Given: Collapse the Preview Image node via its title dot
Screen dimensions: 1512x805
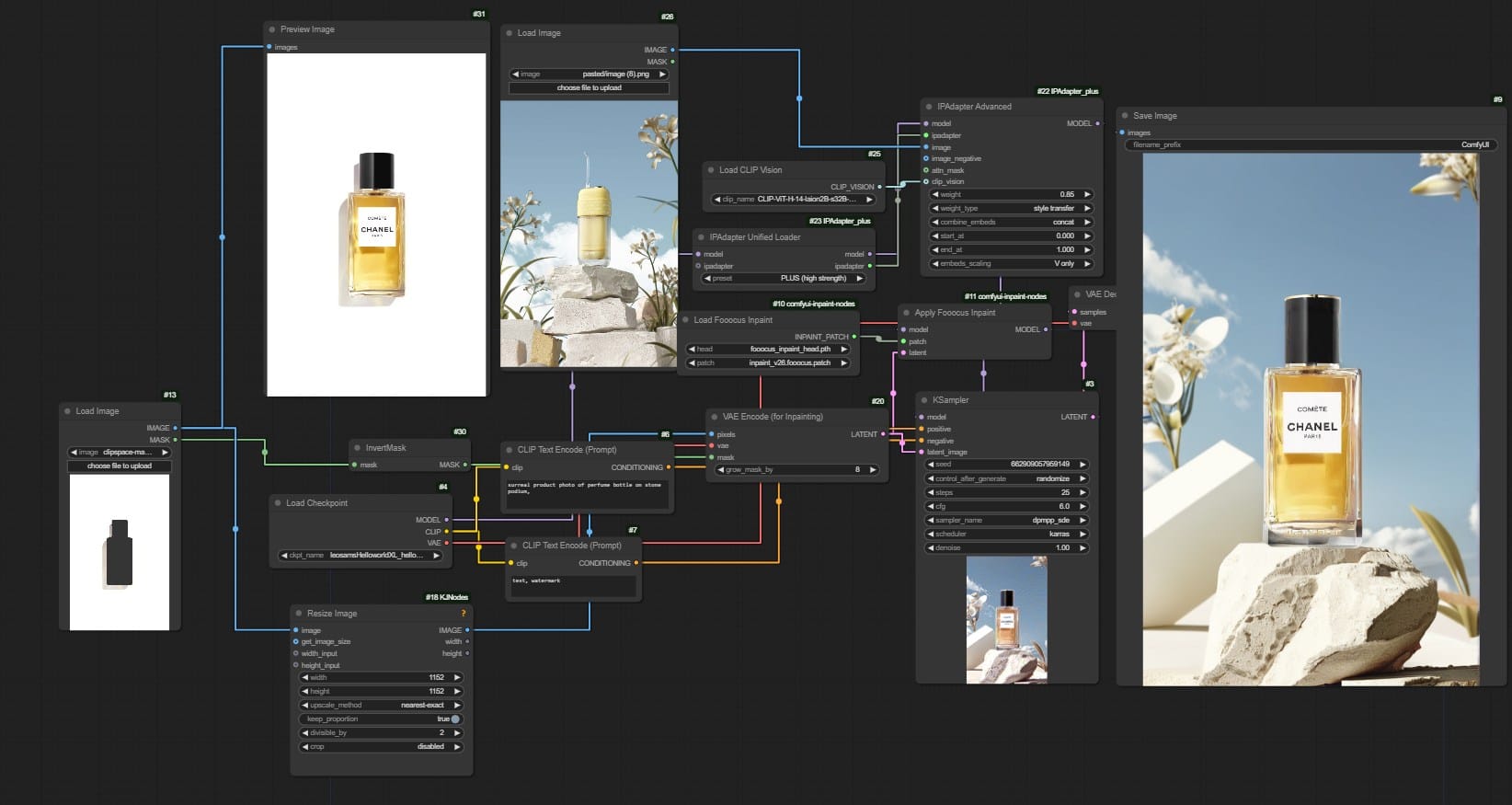Looking at the screenshot, I should [x=272, y=29].
